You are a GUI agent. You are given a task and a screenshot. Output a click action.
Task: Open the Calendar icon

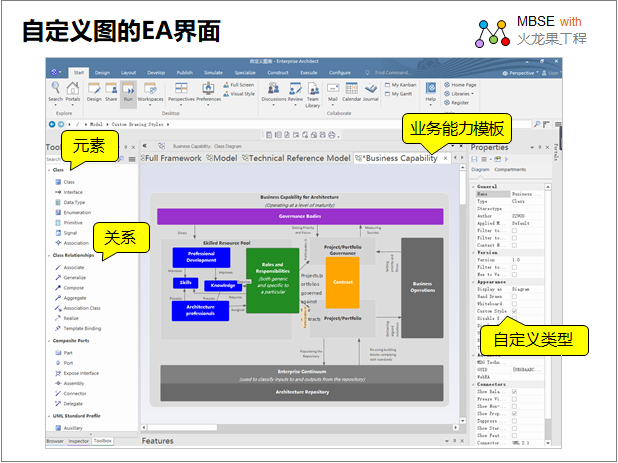pos(351,87)
